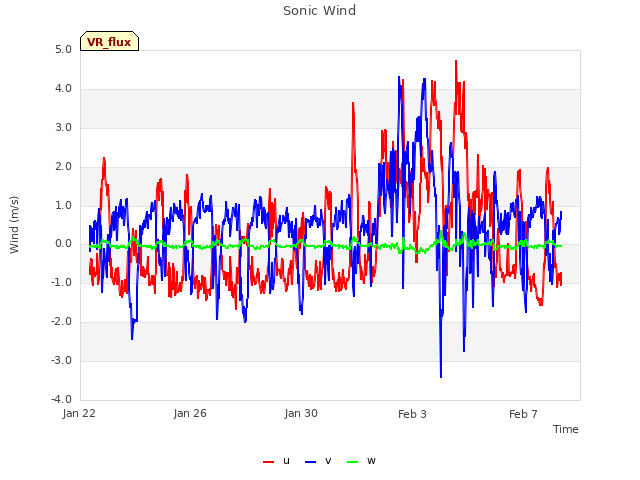Viewport: 640px width, 480px height.
Task: Click the Jan 22 x-axis tick label
Action: pyautogui.click(x=79, y=413)
